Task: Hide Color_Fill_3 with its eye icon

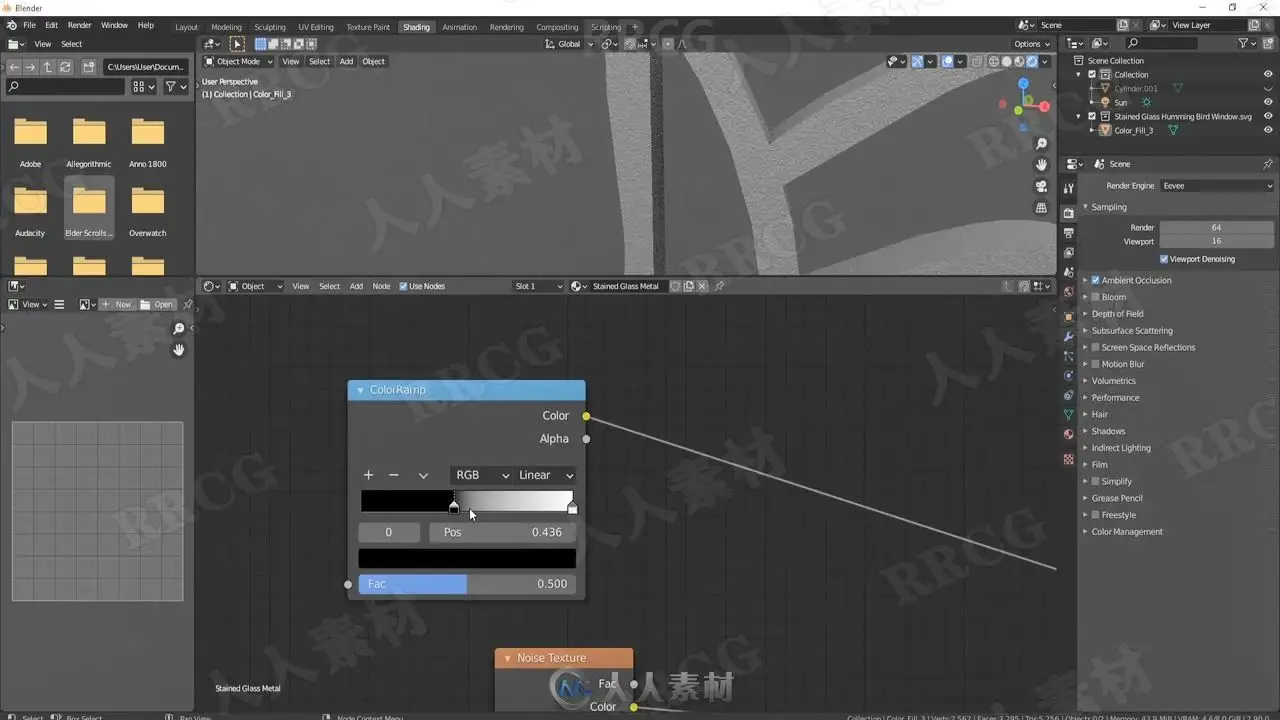Action: [x=1268, y=130]
